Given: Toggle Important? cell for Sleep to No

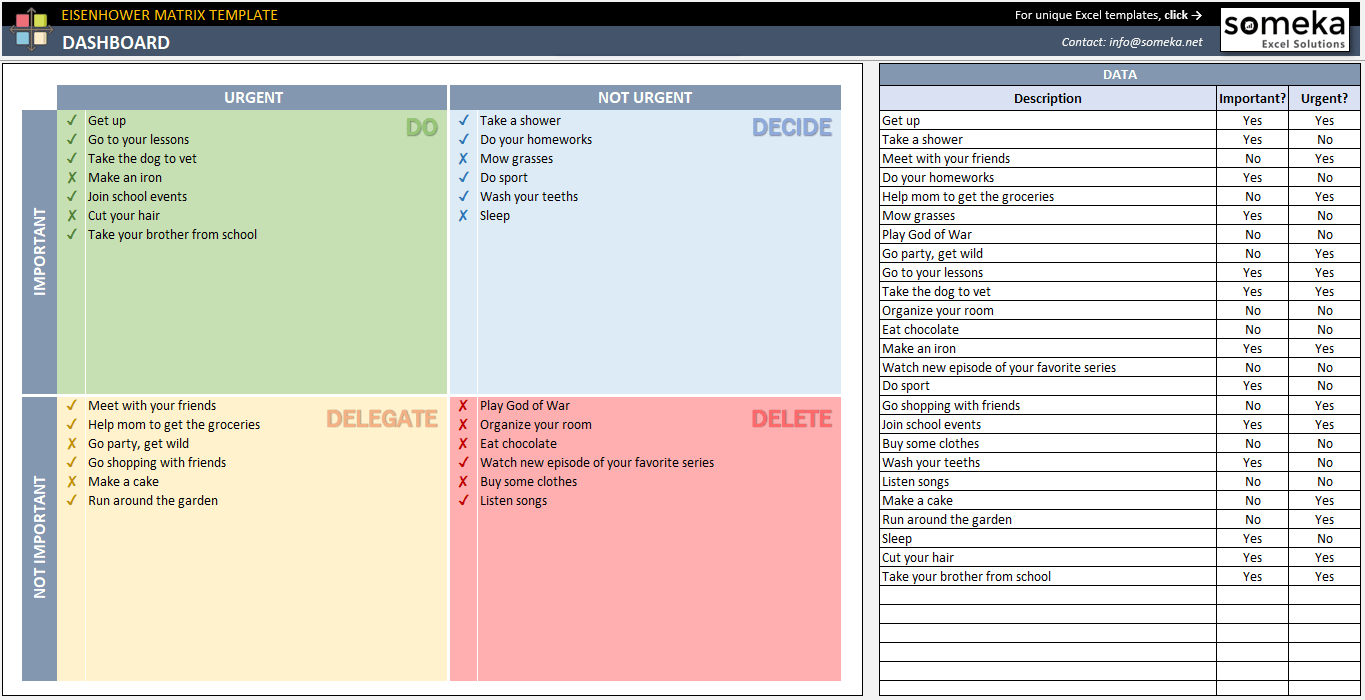Looking at the screenshot, I should [x=1252, y=538].
